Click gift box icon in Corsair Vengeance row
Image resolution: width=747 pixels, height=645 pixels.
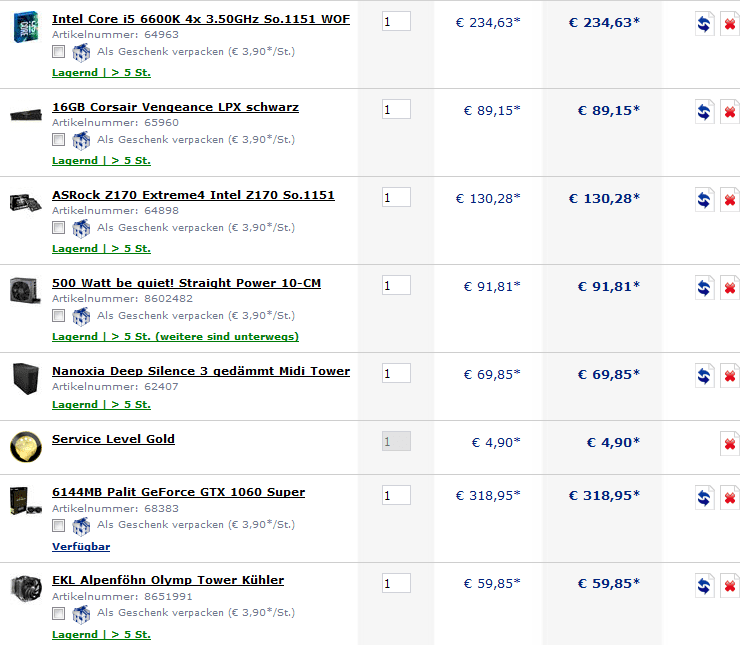click(81, 140)
